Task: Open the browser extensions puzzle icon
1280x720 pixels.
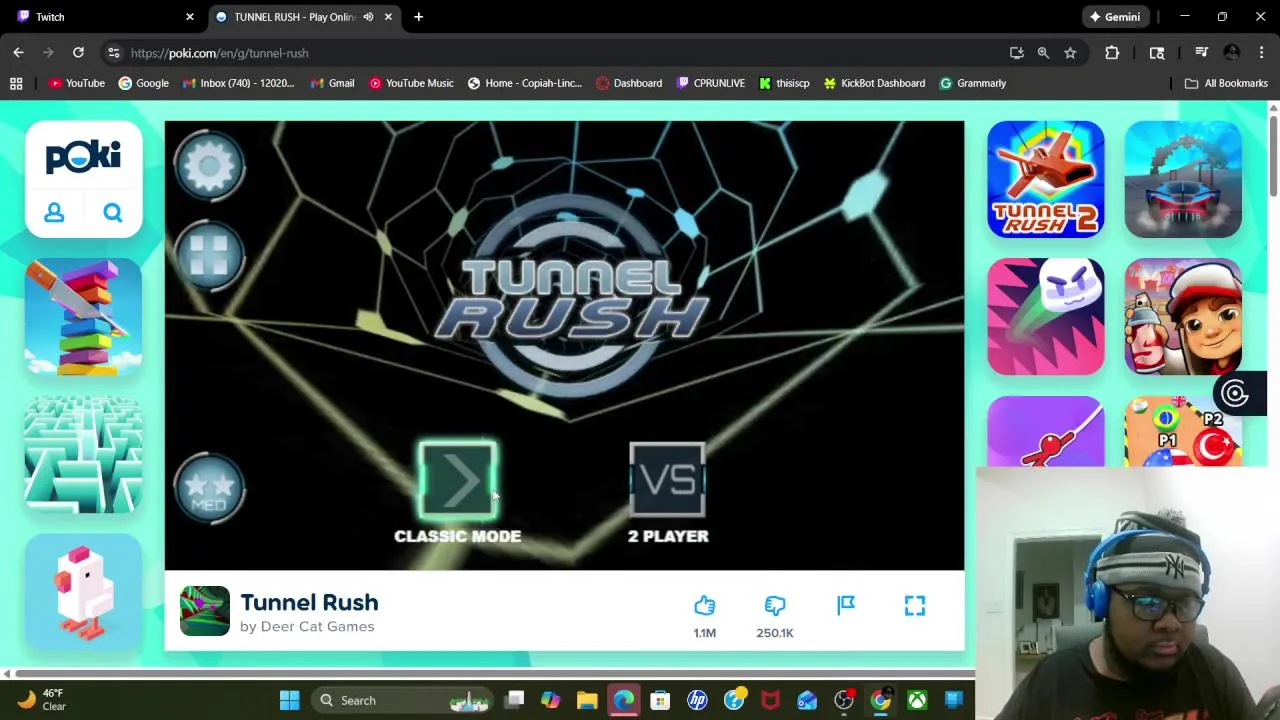Action: pyautogui.click(x=1112, y=53)
